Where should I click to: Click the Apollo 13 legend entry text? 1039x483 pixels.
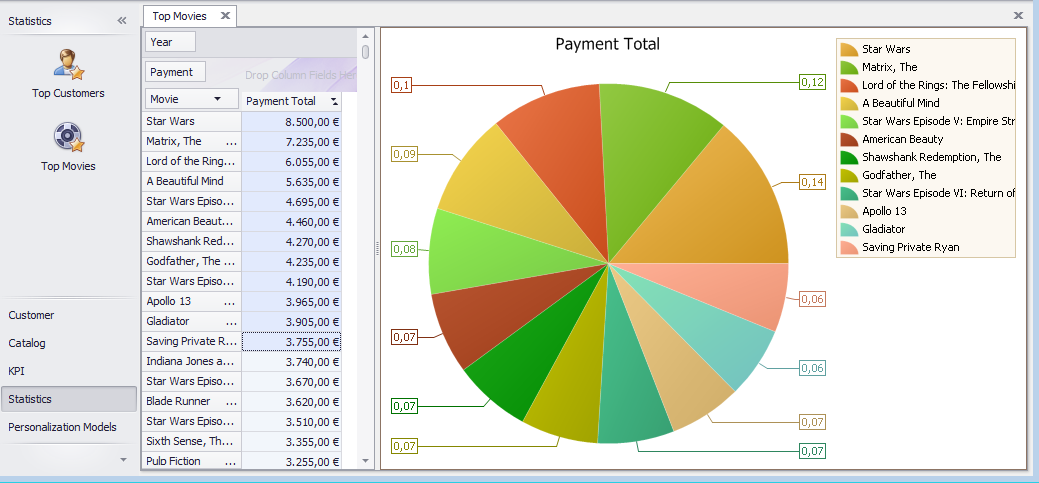click(884, 211)
